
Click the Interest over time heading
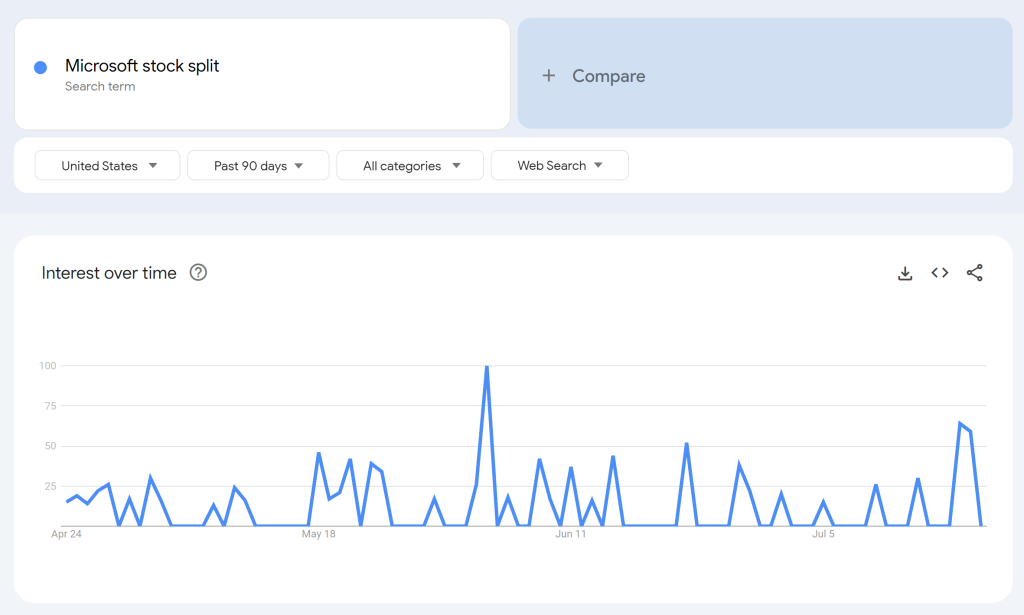coord(109,273)
